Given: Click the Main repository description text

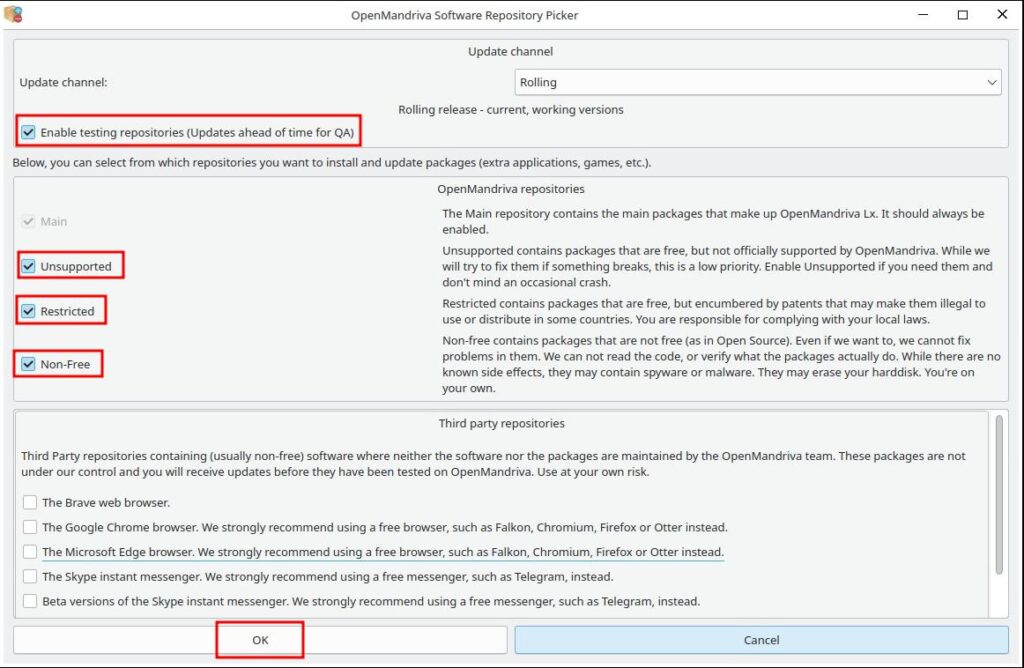Looking at the screenshot, I should [713, 221].
